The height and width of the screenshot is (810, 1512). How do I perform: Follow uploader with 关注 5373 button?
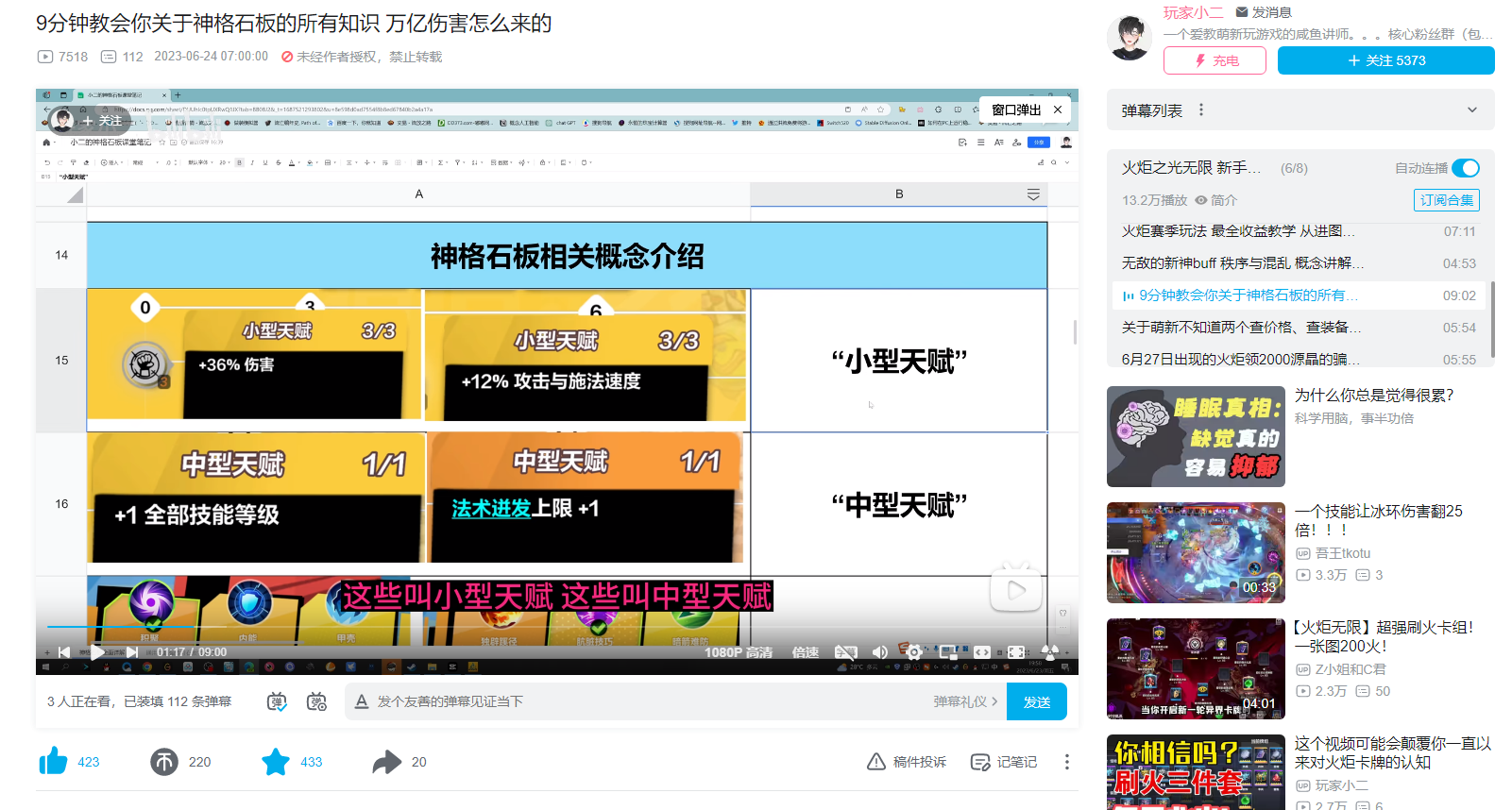pyautogui.click(x=1386, y=60)
